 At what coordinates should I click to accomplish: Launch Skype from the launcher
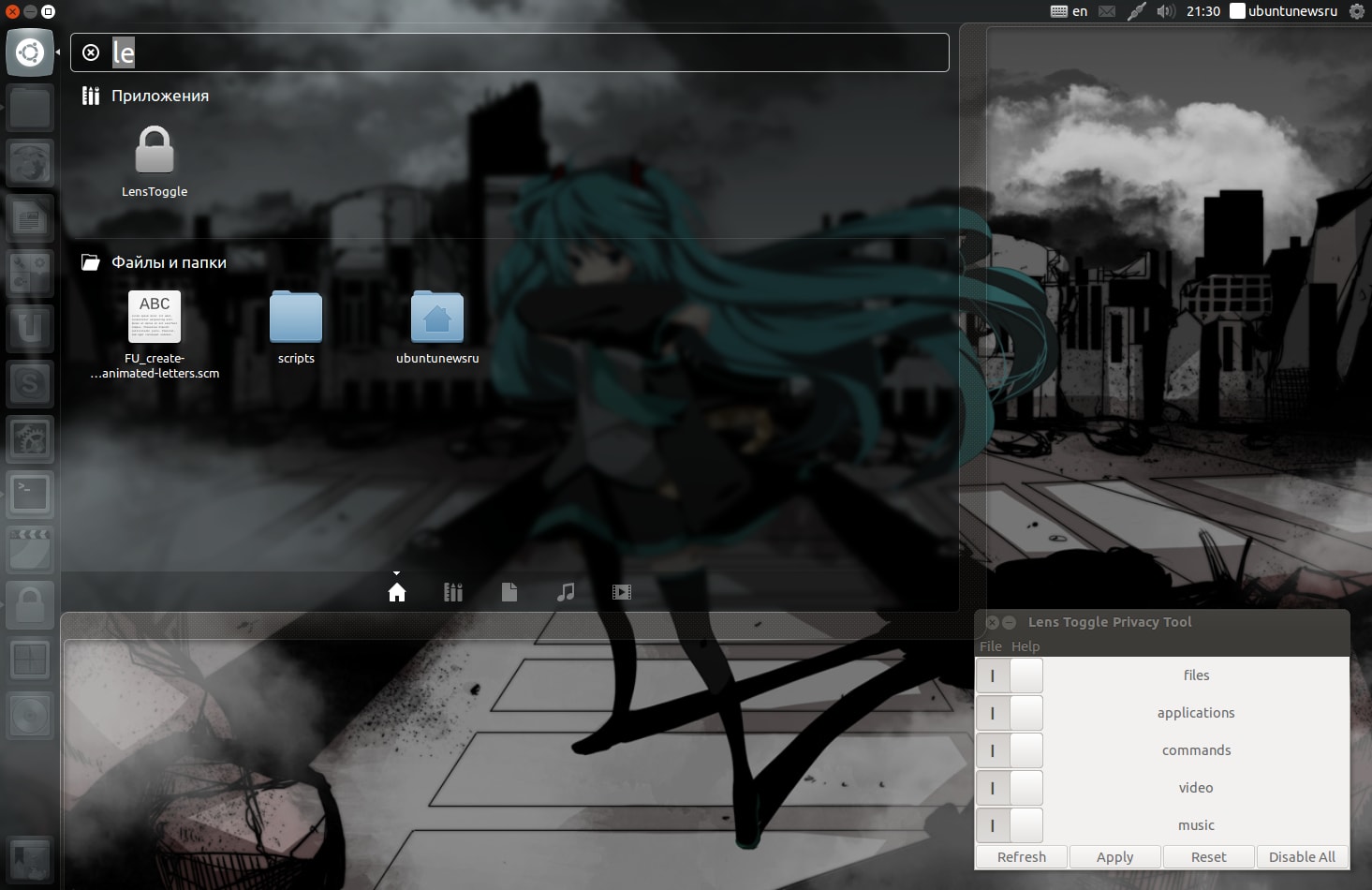tap(30, 384)
